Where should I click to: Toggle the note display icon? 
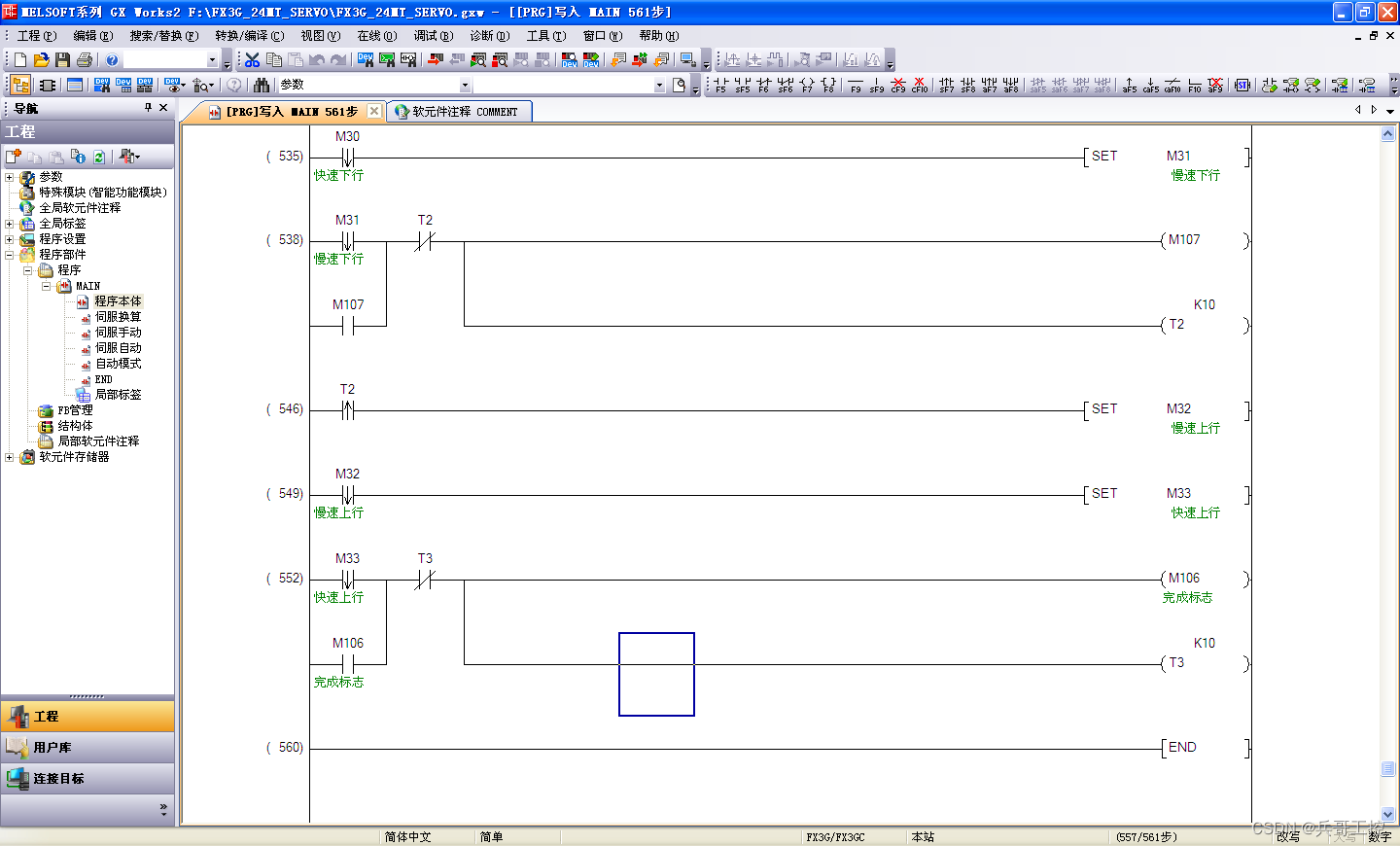click(1312, 85)
